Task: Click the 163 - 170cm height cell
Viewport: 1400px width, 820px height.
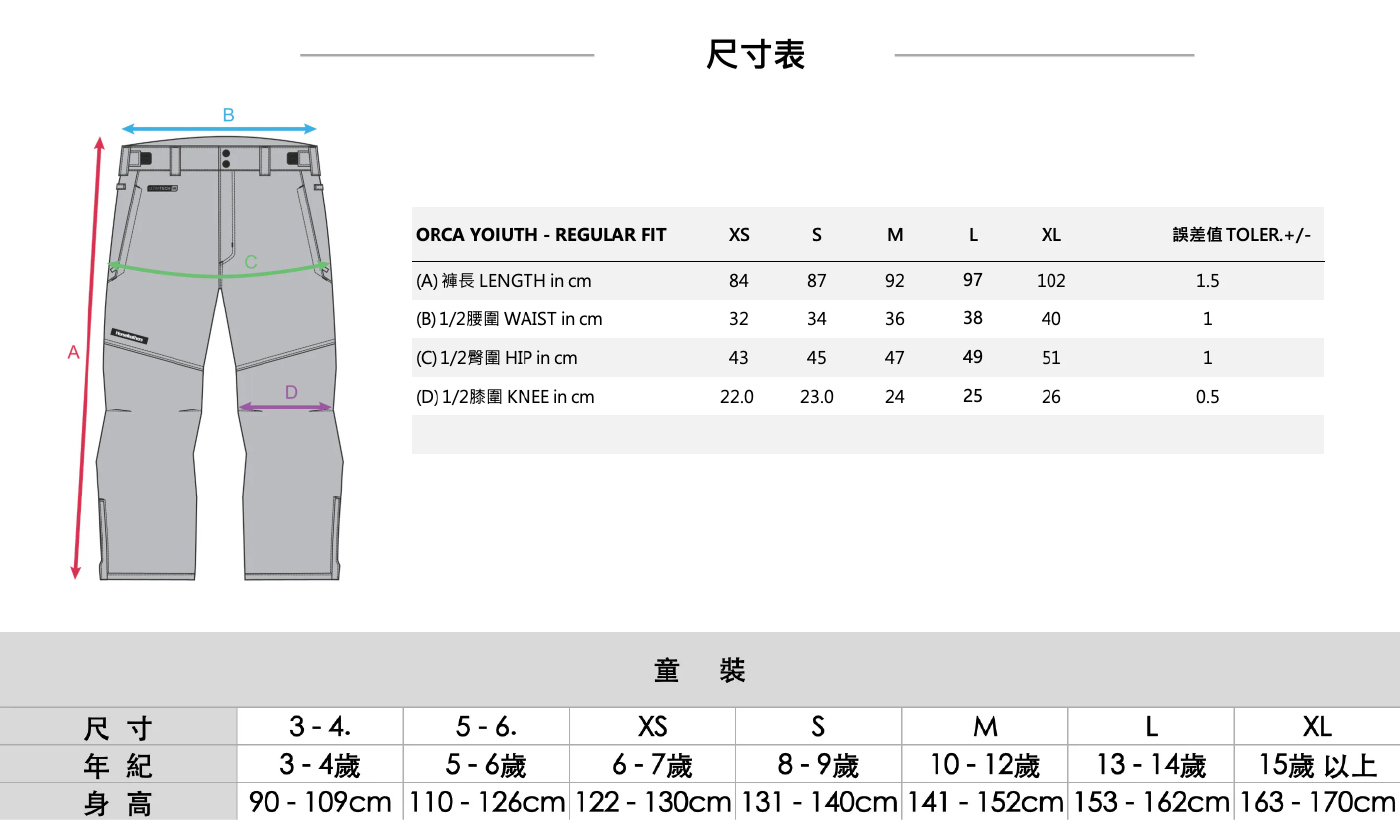Action: pyautogui.click(x=1317, y=802)
